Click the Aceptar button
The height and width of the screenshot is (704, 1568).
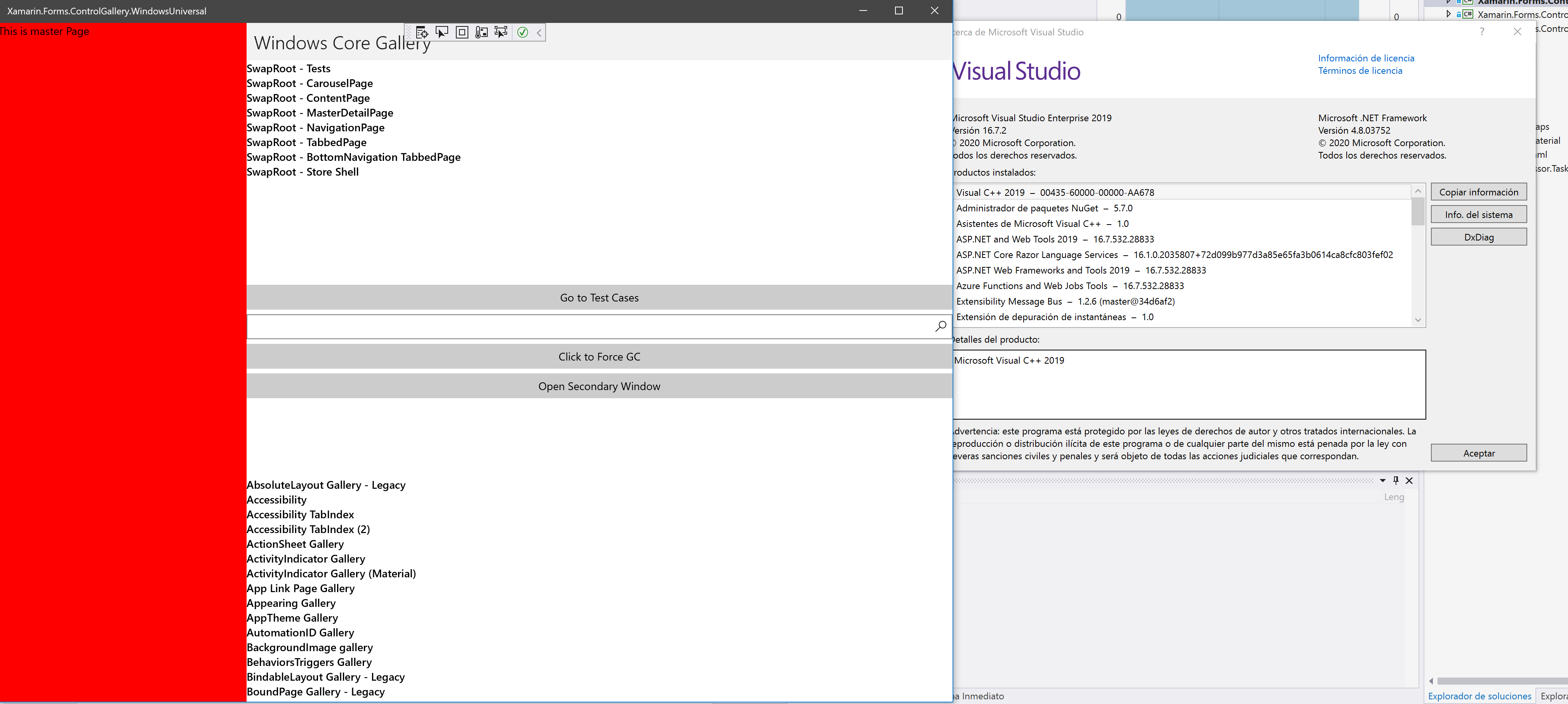coord(1479,453)
